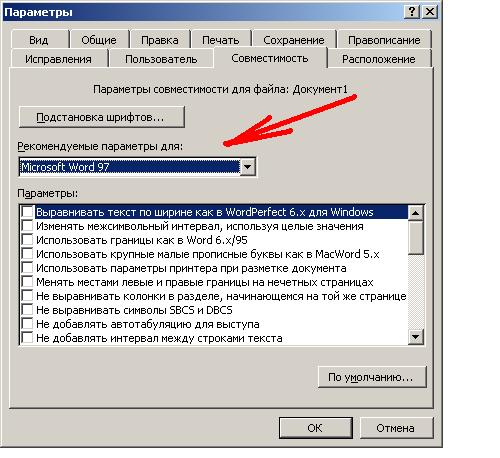Enable Использовать параметры принтера checkbox

(27, 268)
